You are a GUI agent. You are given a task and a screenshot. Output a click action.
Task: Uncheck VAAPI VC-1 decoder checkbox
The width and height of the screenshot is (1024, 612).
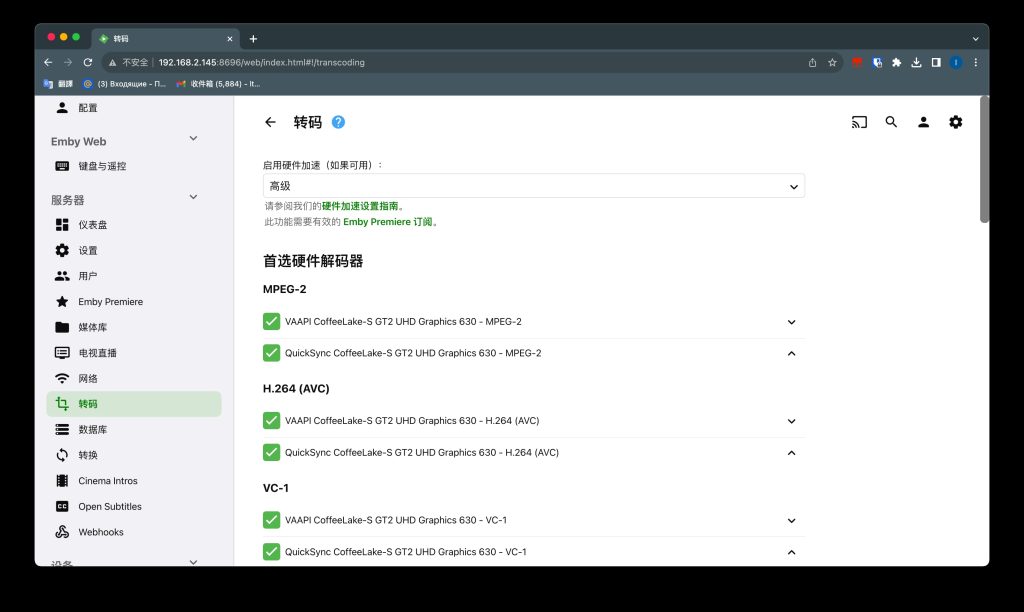271,520
